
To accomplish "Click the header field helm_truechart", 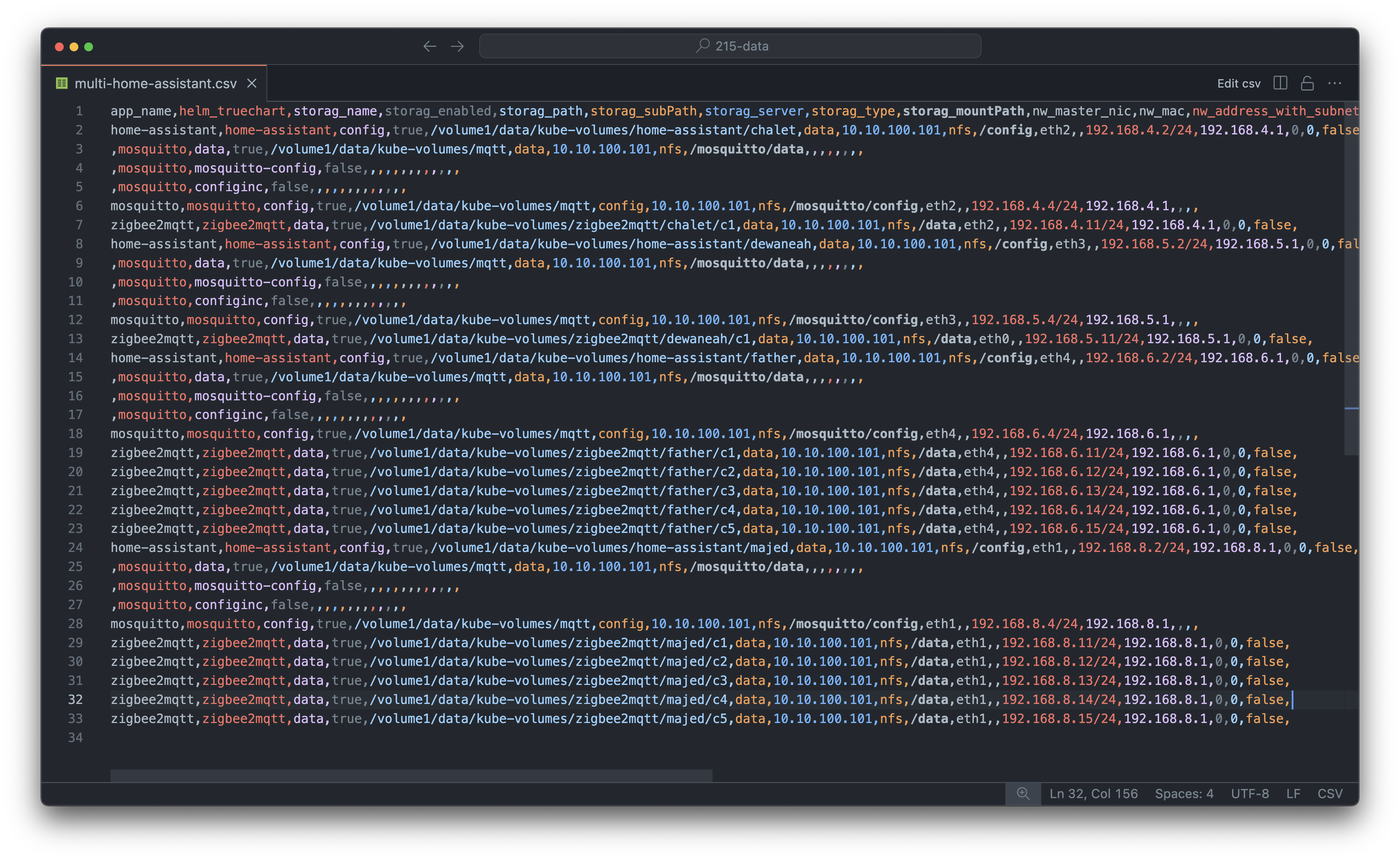I will click(232, 111).
